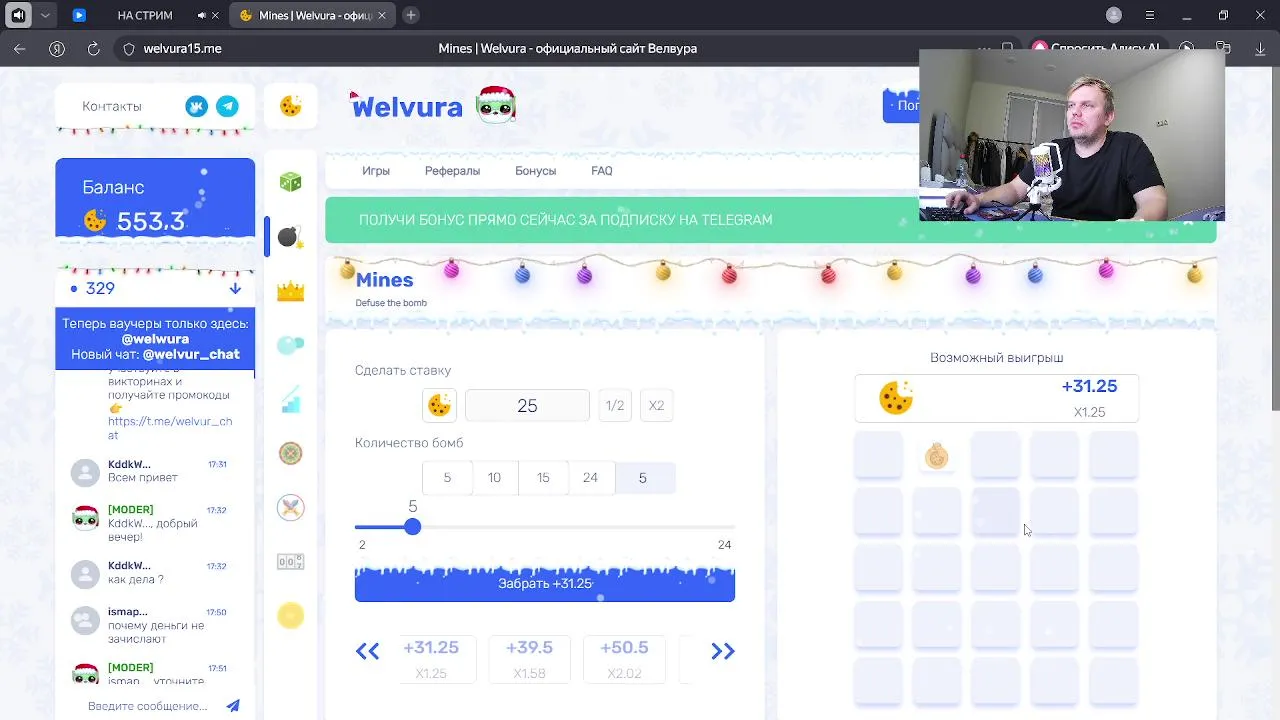
Task: Click the Спросить Алису AI button
Action: pyautogui.click(x=1095, y=48)
